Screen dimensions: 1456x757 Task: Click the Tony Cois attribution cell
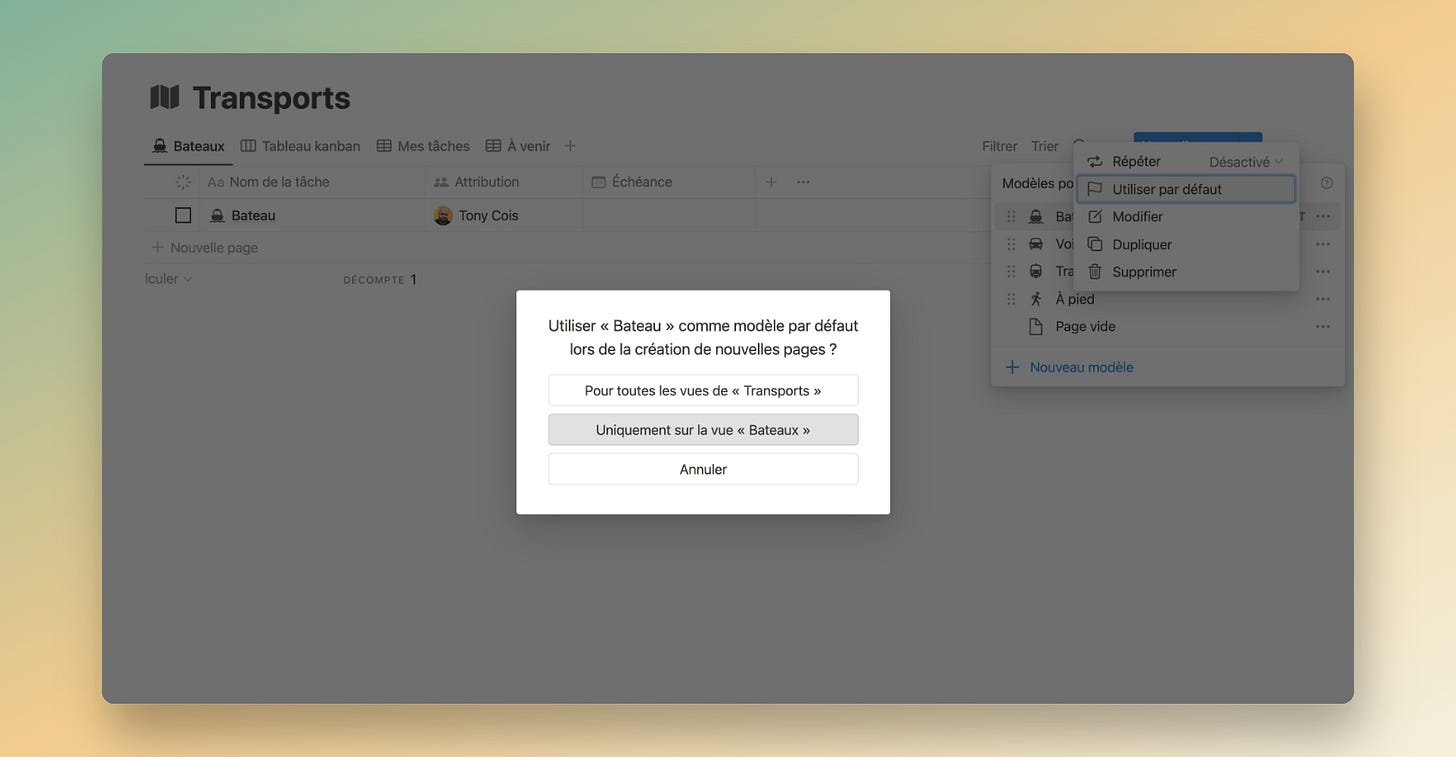[504, 215]
